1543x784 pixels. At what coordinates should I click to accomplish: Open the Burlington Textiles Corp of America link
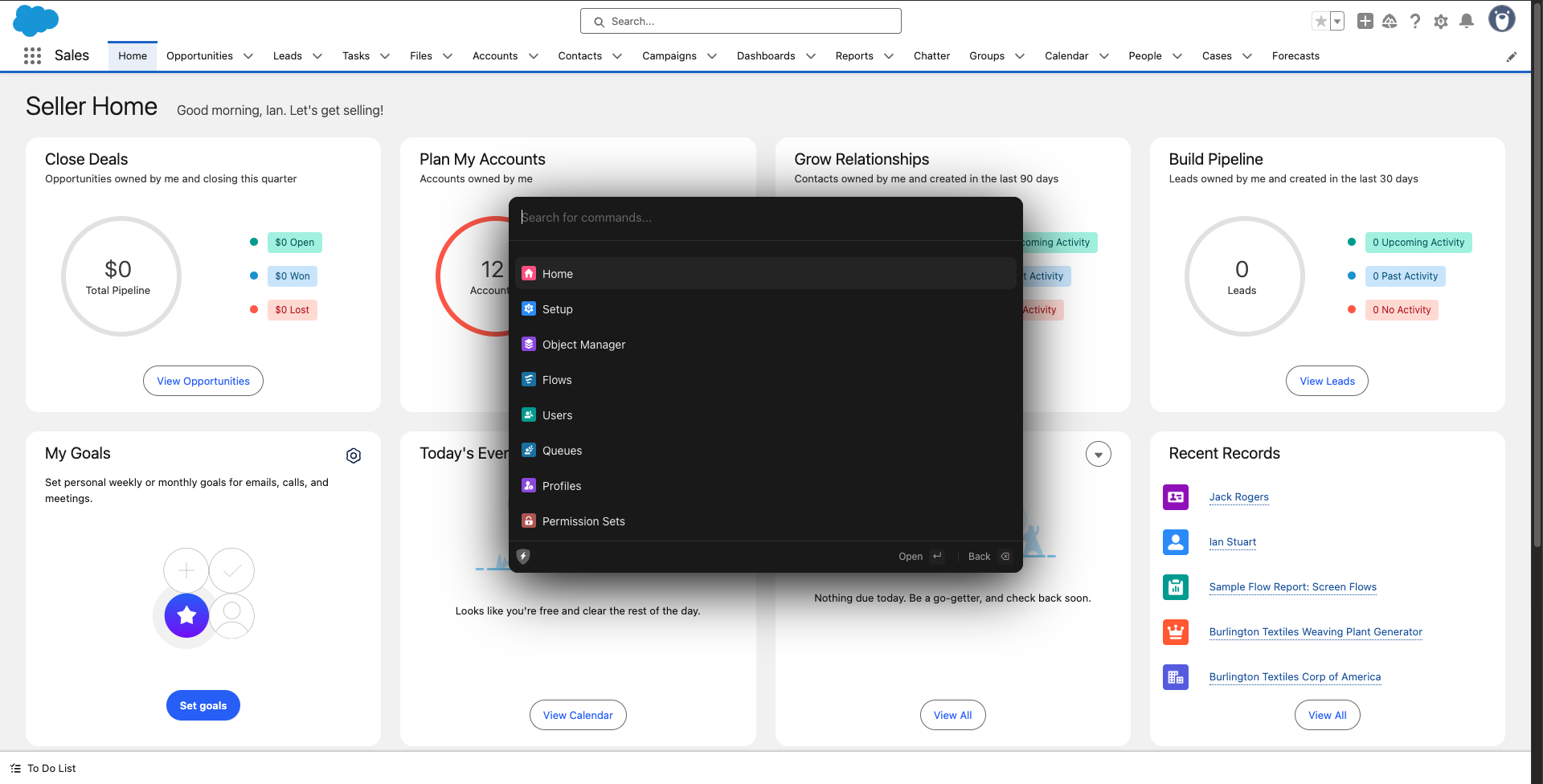pos(1295,677)
